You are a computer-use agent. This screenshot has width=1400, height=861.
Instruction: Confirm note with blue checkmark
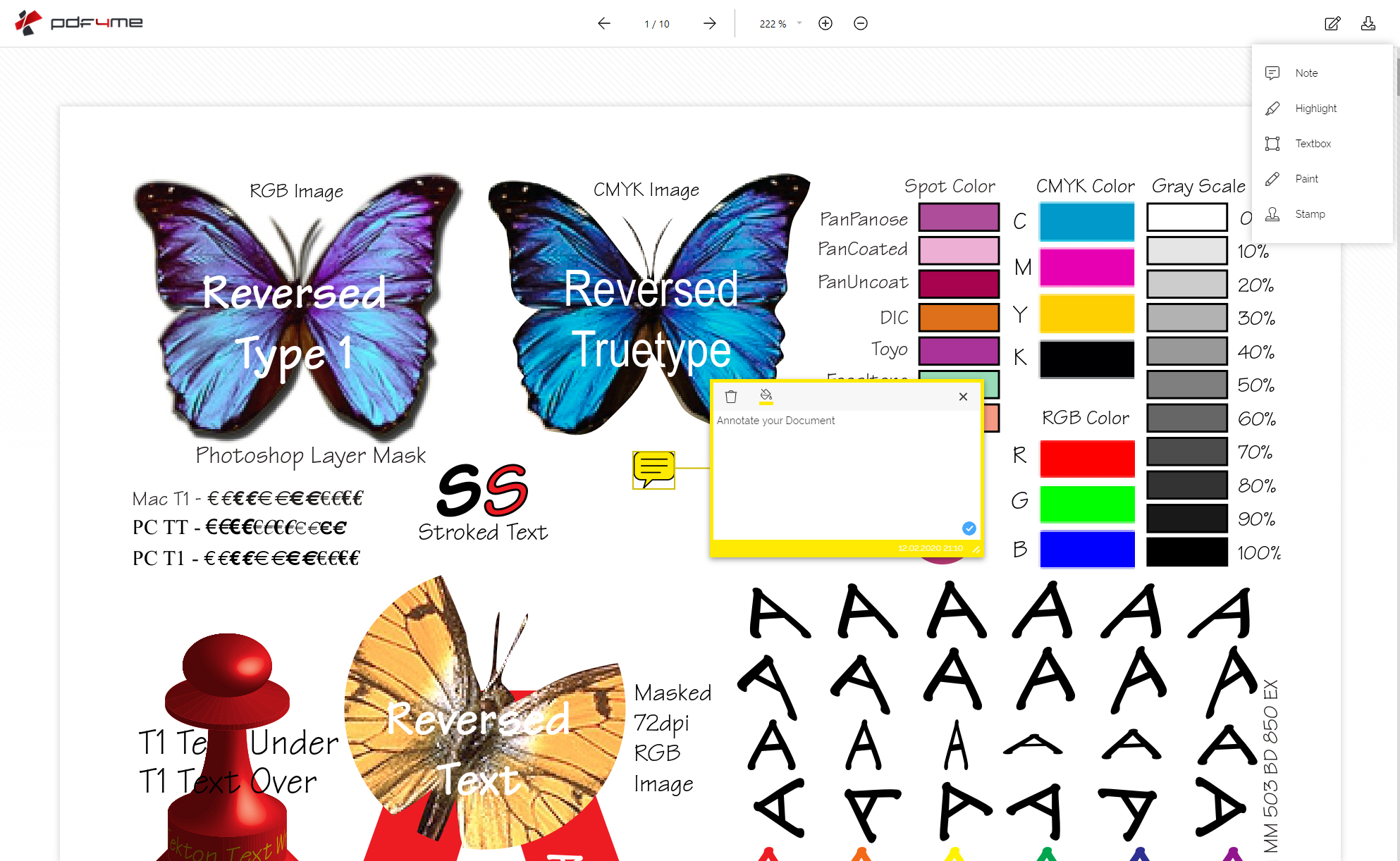click(x=969, y=528)
